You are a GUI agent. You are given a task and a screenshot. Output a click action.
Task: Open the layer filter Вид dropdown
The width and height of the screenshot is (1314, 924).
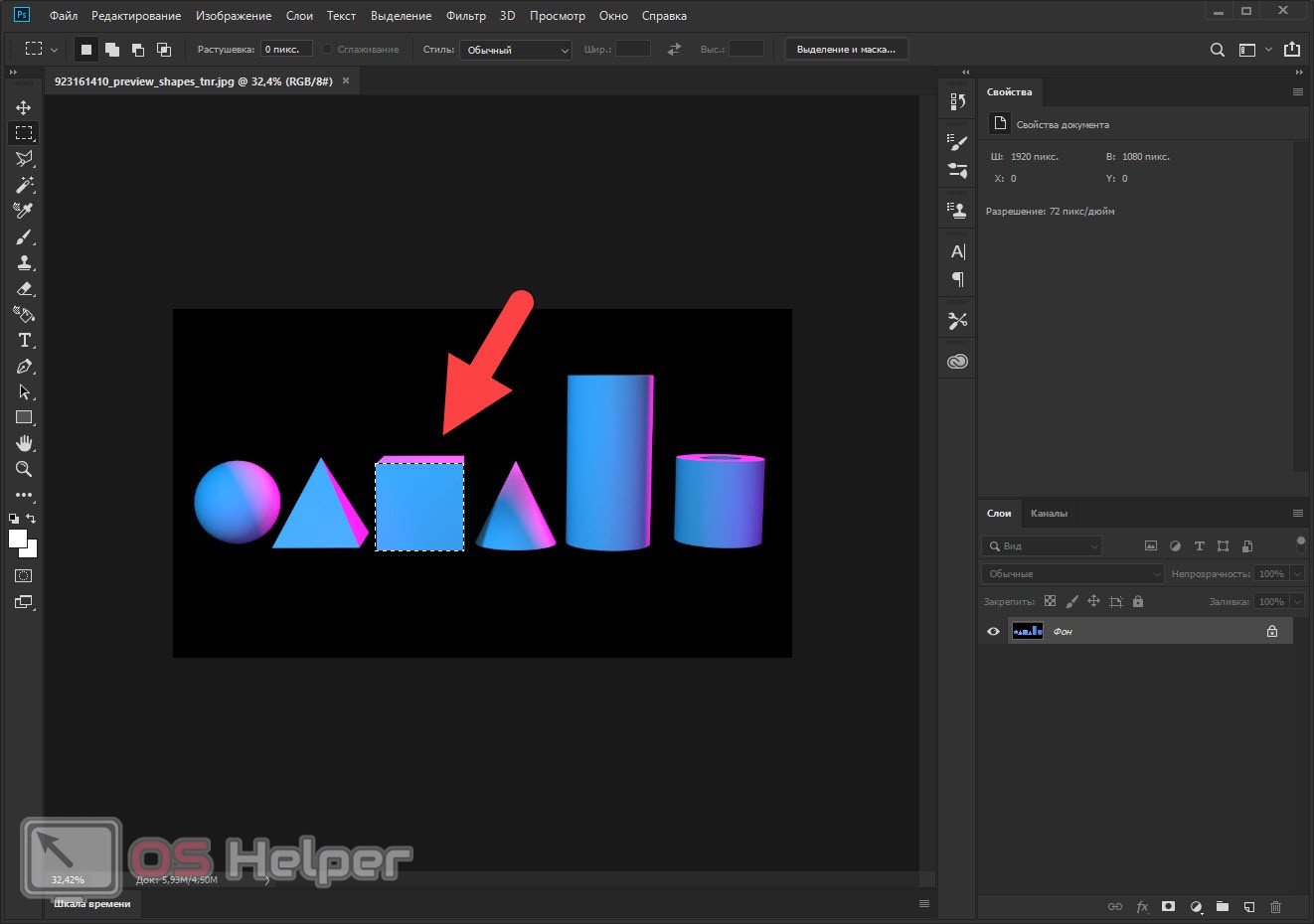pos(1042,545)
